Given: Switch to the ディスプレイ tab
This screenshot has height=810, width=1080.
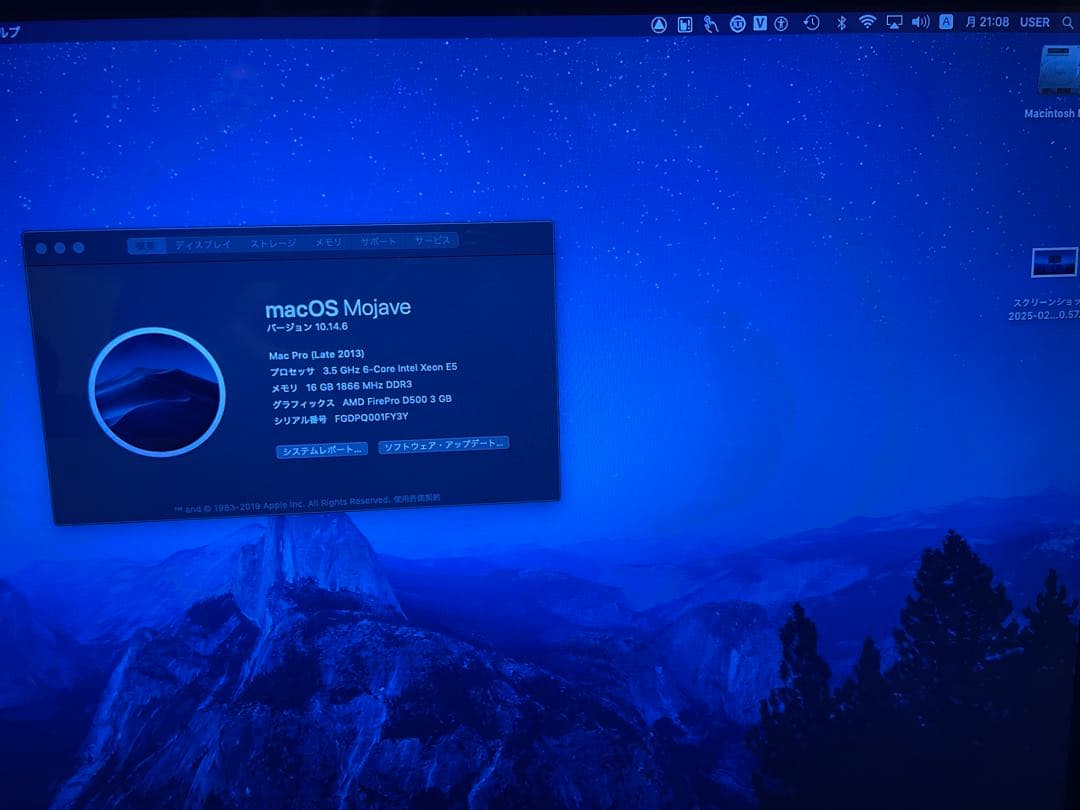Looking at the screenshot, I should pyautogui.click(x=203, y=242).
